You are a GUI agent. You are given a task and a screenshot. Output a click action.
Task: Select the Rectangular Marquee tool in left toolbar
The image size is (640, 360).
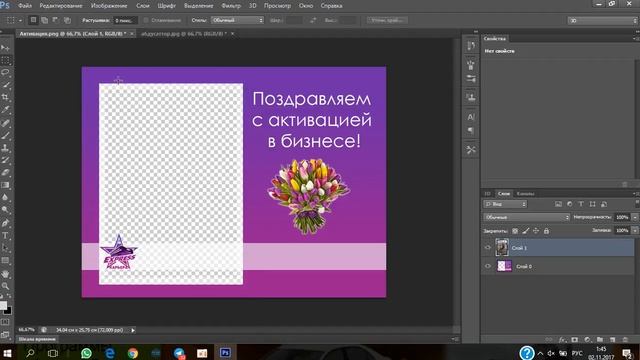click(x=5, y=60)
